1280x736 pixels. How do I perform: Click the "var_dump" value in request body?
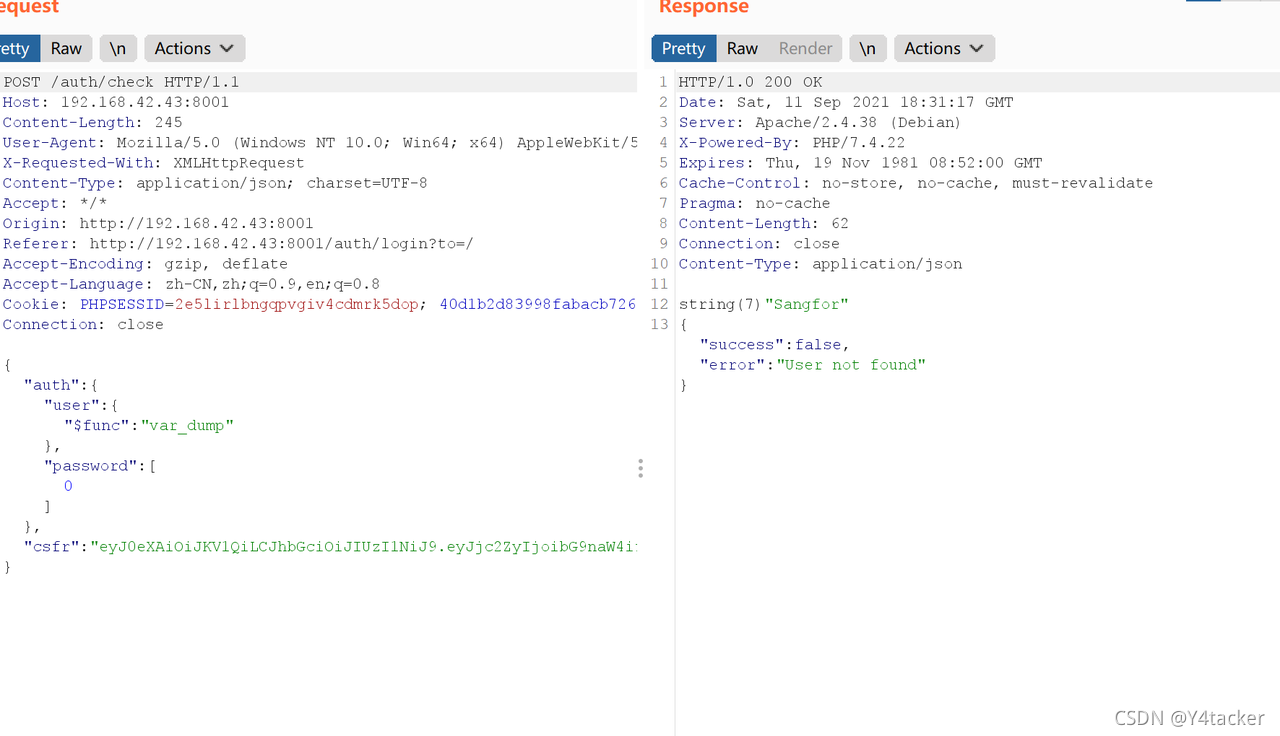click(x=187, y=425)
